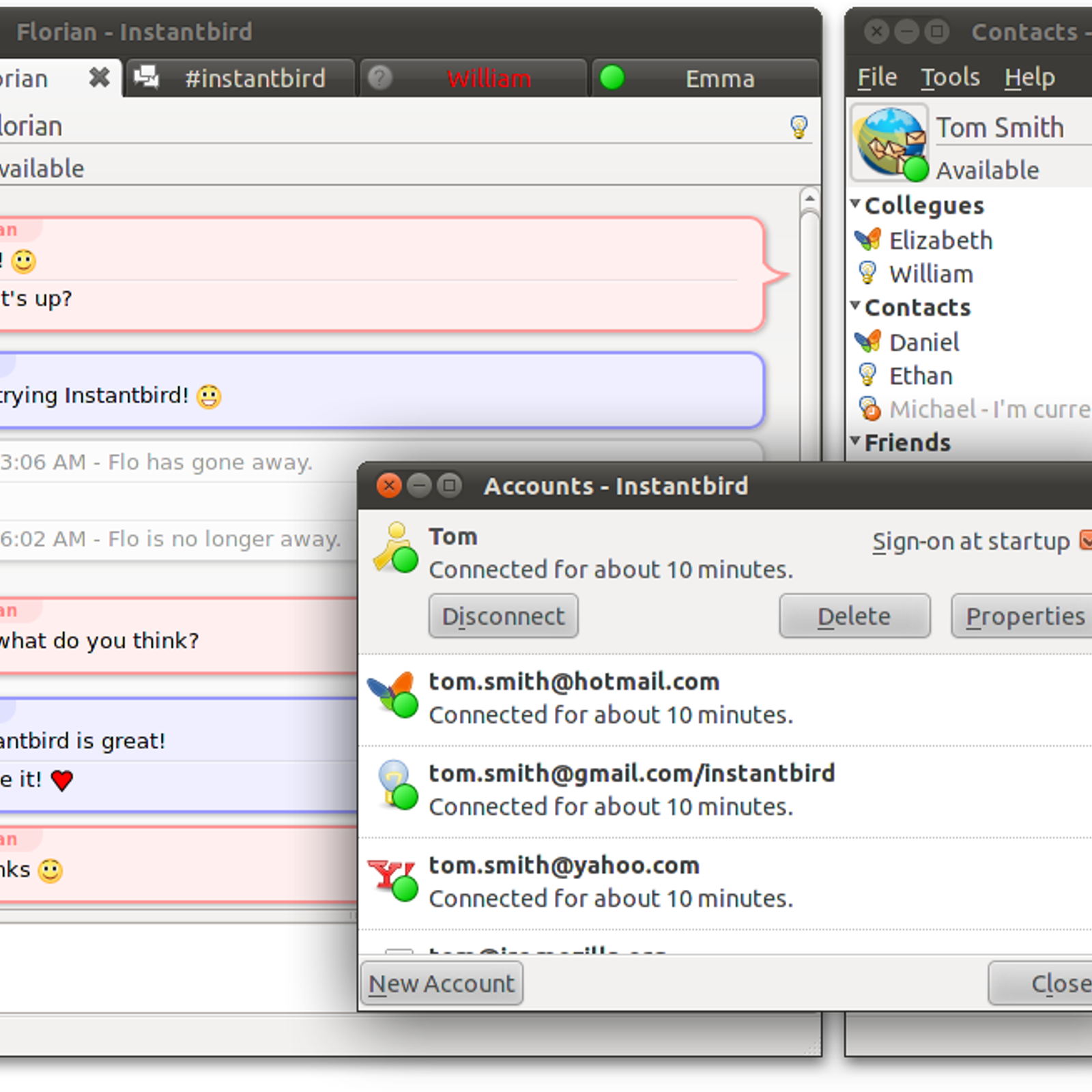
Task: Click the gmail account lightbulb icon
Action: 397,785
